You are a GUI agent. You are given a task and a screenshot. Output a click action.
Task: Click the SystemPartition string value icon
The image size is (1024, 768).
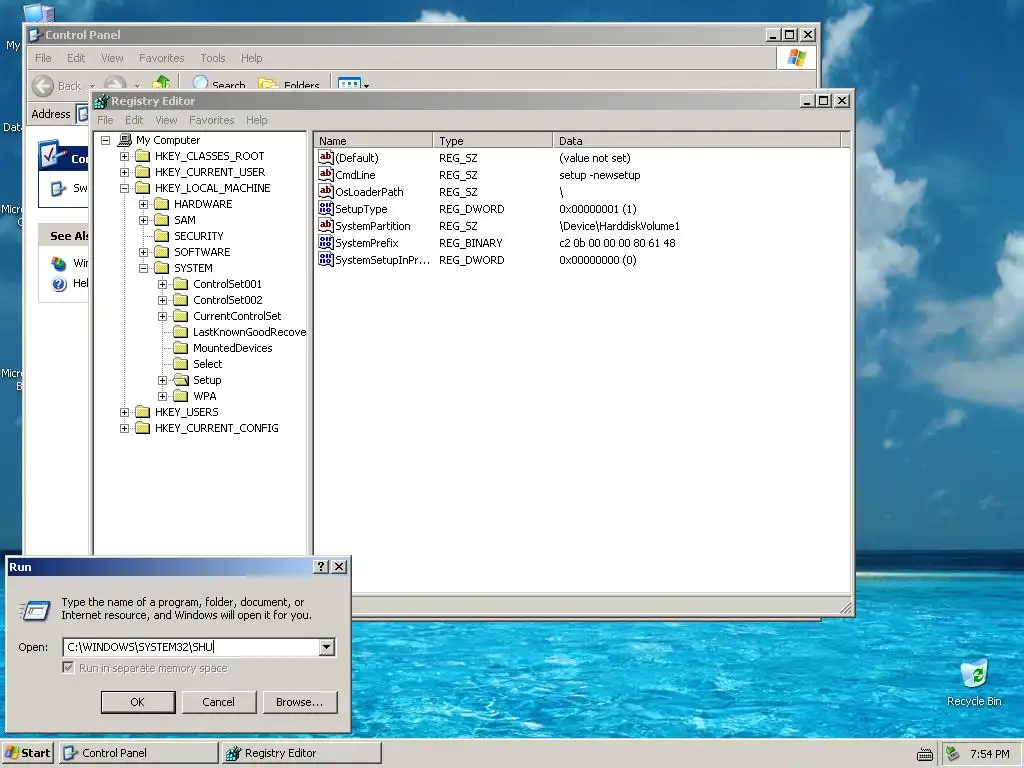pos(326,225)
